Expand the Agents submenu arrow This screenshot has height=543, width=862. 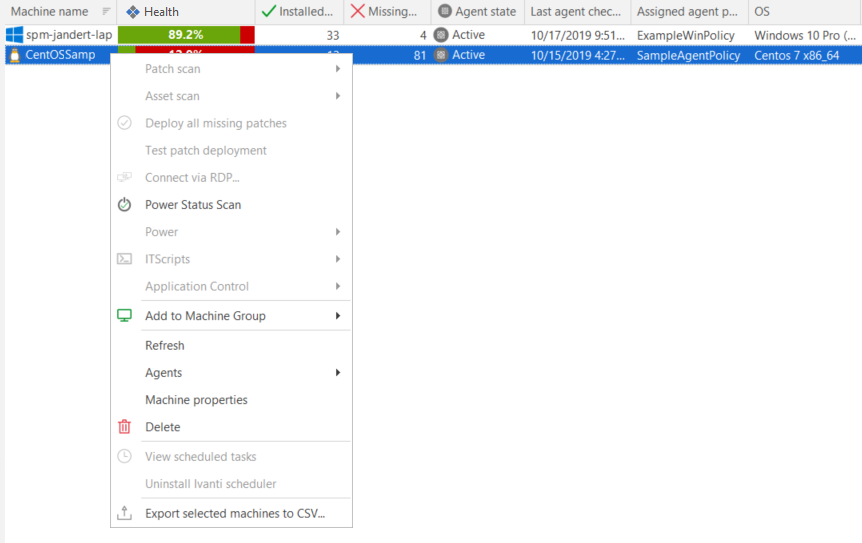coord(338,372)
